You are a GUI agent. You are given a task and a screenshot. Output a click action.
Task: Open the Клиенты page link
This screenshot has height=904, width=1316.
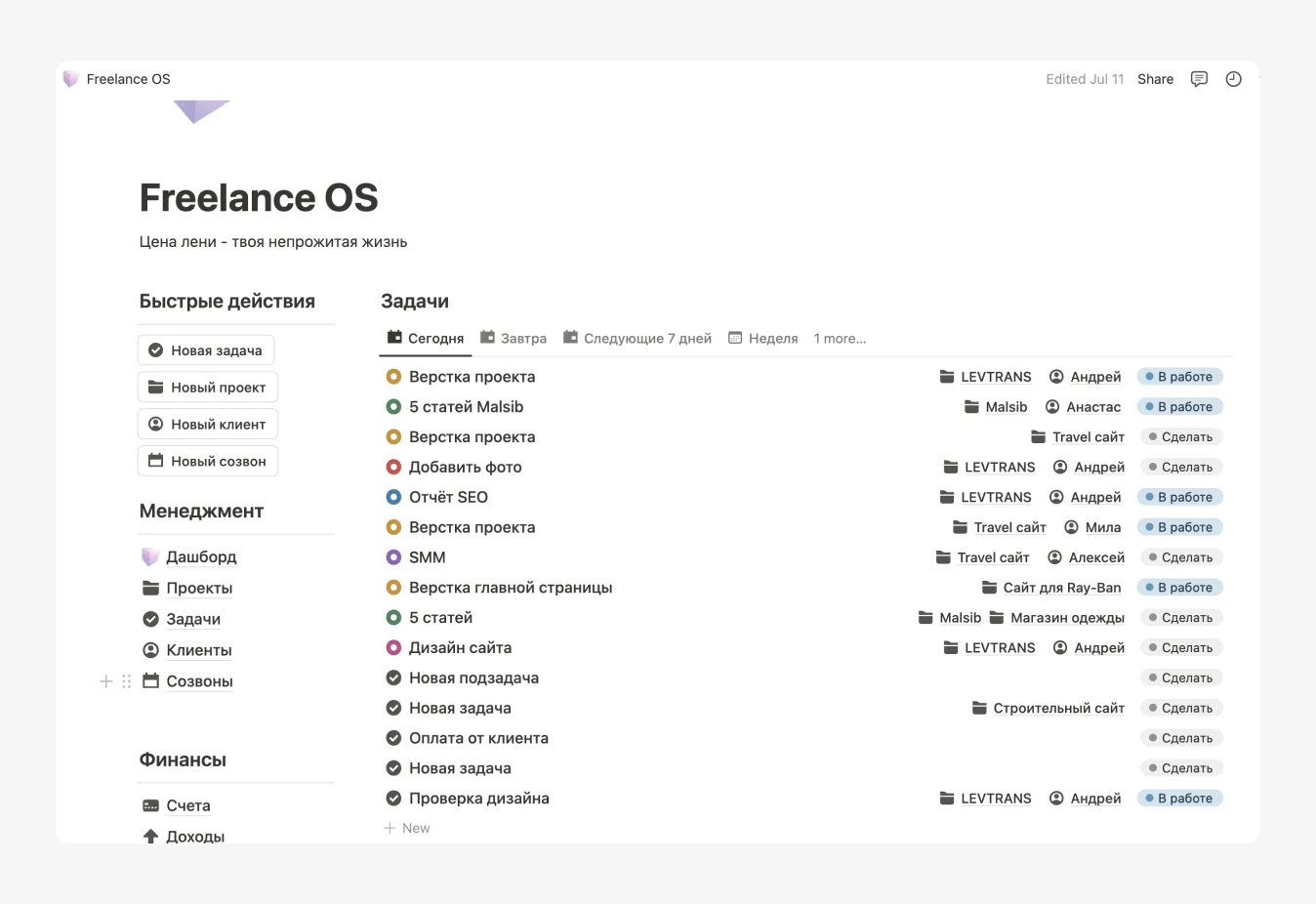pos(199,650)
